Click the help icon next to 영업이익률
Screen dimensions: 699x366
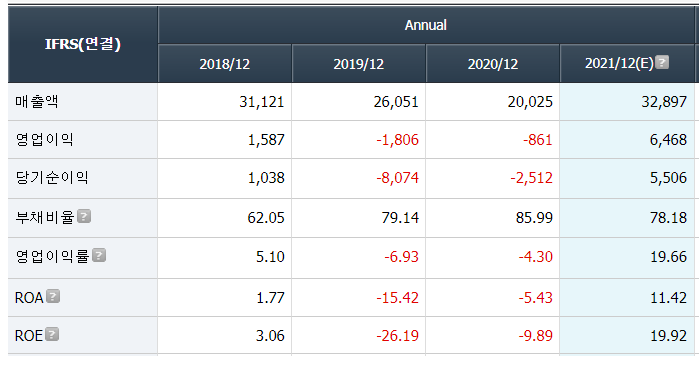[x=99, y=255]
